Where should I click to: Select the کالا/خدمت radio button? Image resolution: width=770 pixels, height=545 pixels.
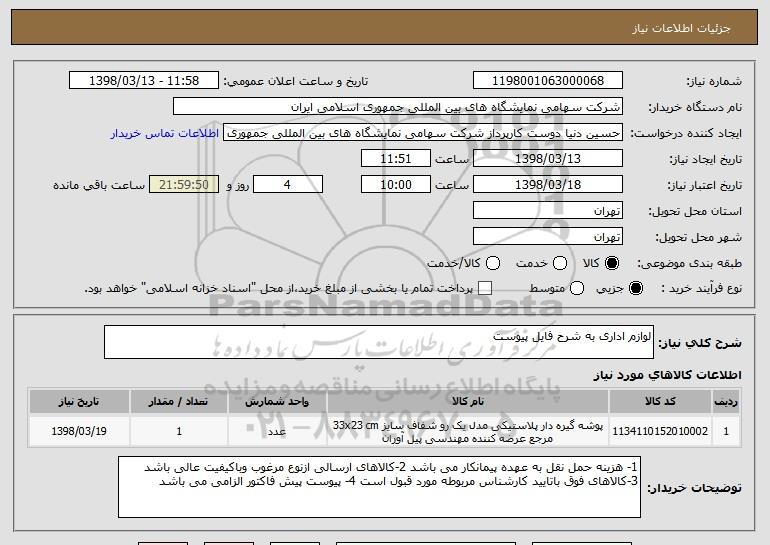(493, 264)
